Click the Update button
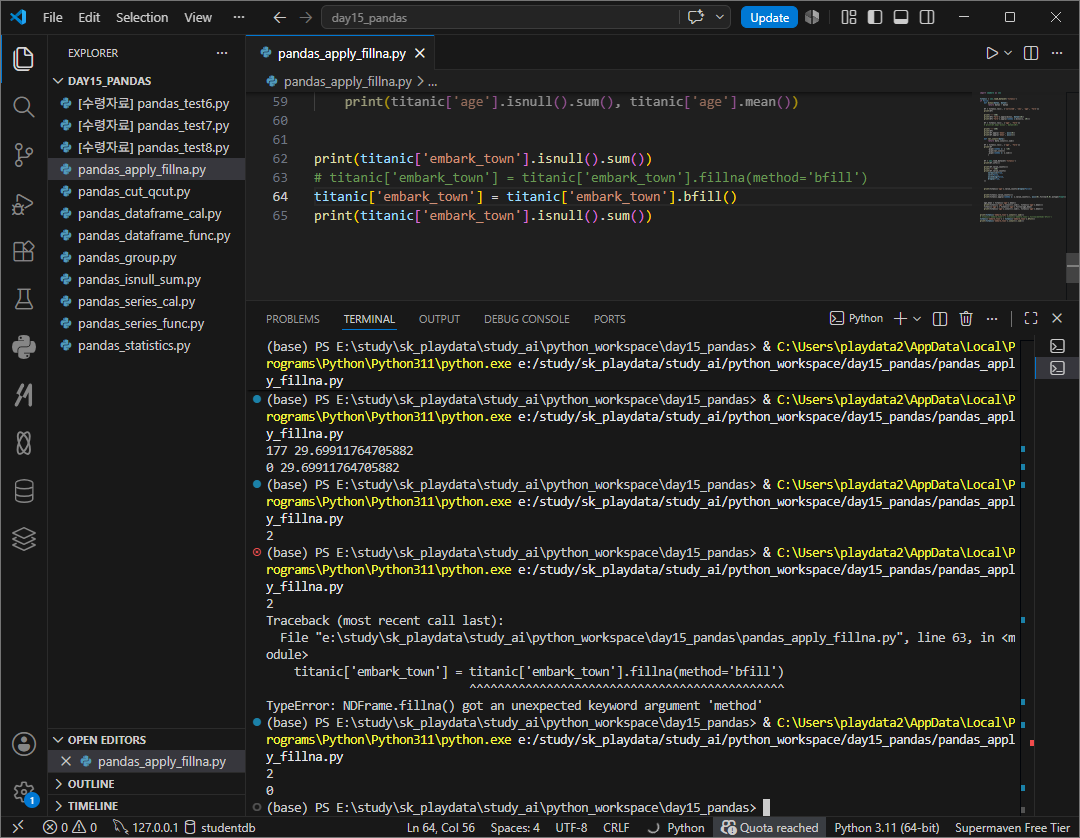1080x838 pixels. pyautogui.click(x=769, y=17)
